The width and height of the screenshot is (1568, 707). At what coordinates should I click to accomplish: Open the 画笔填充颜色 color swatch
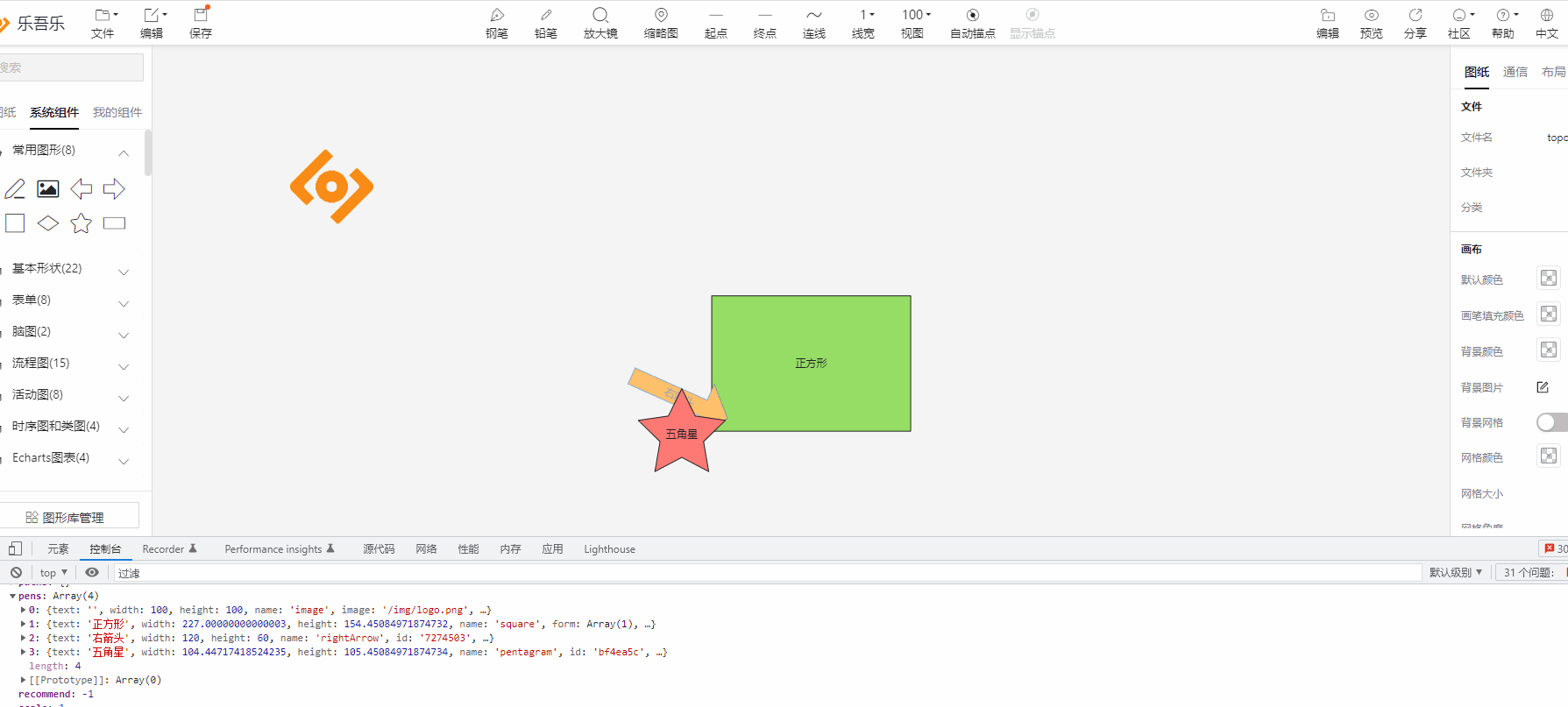coord(1549,315)
